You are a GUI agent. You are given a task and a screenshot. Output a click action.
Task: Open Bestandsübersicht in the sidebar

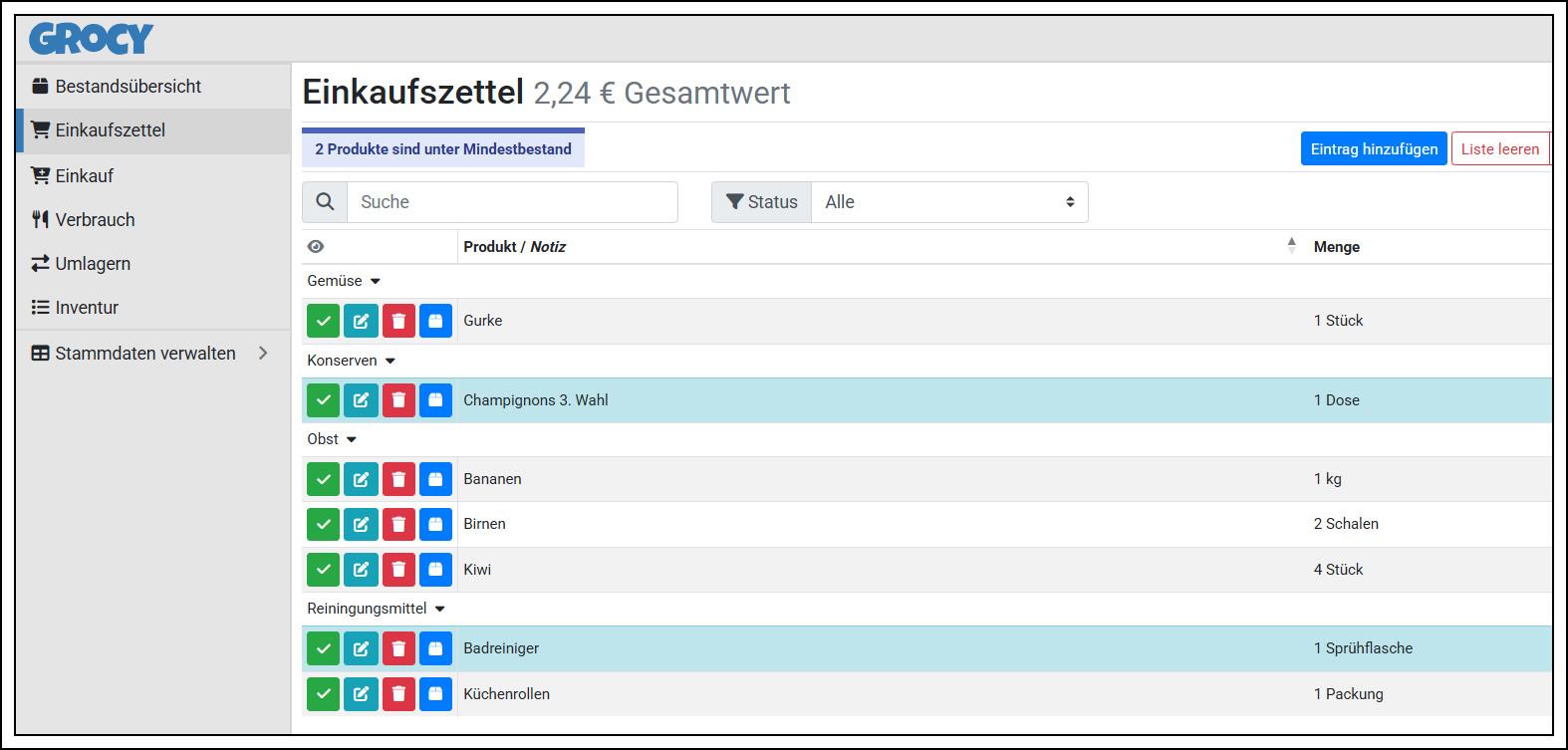[128, 87]
